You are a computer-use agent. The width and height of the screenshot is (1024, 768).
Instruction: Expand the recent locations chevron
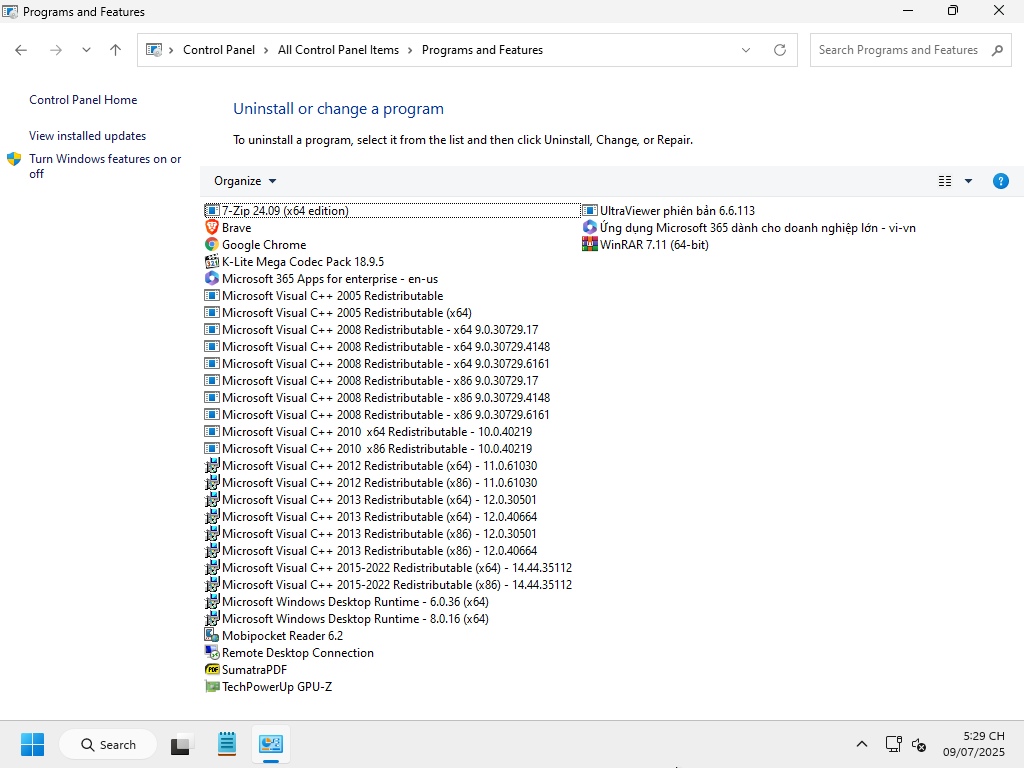click(86, 50)
